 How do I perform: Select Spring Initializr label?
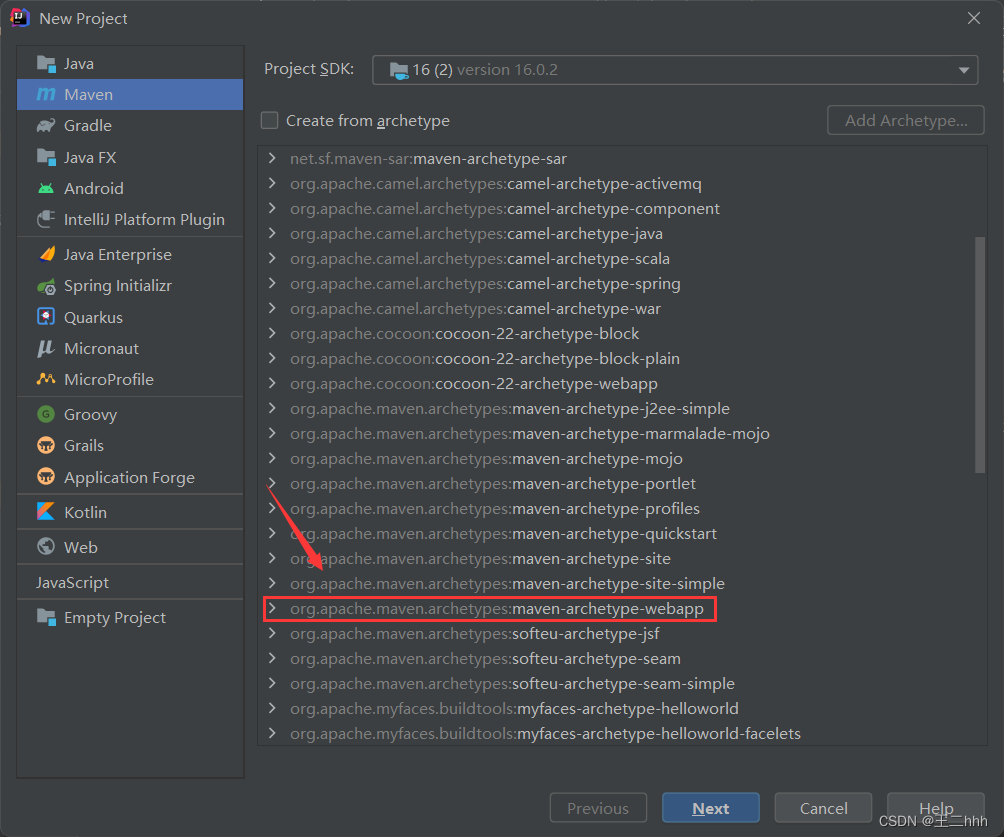click(x=118, y=286)
